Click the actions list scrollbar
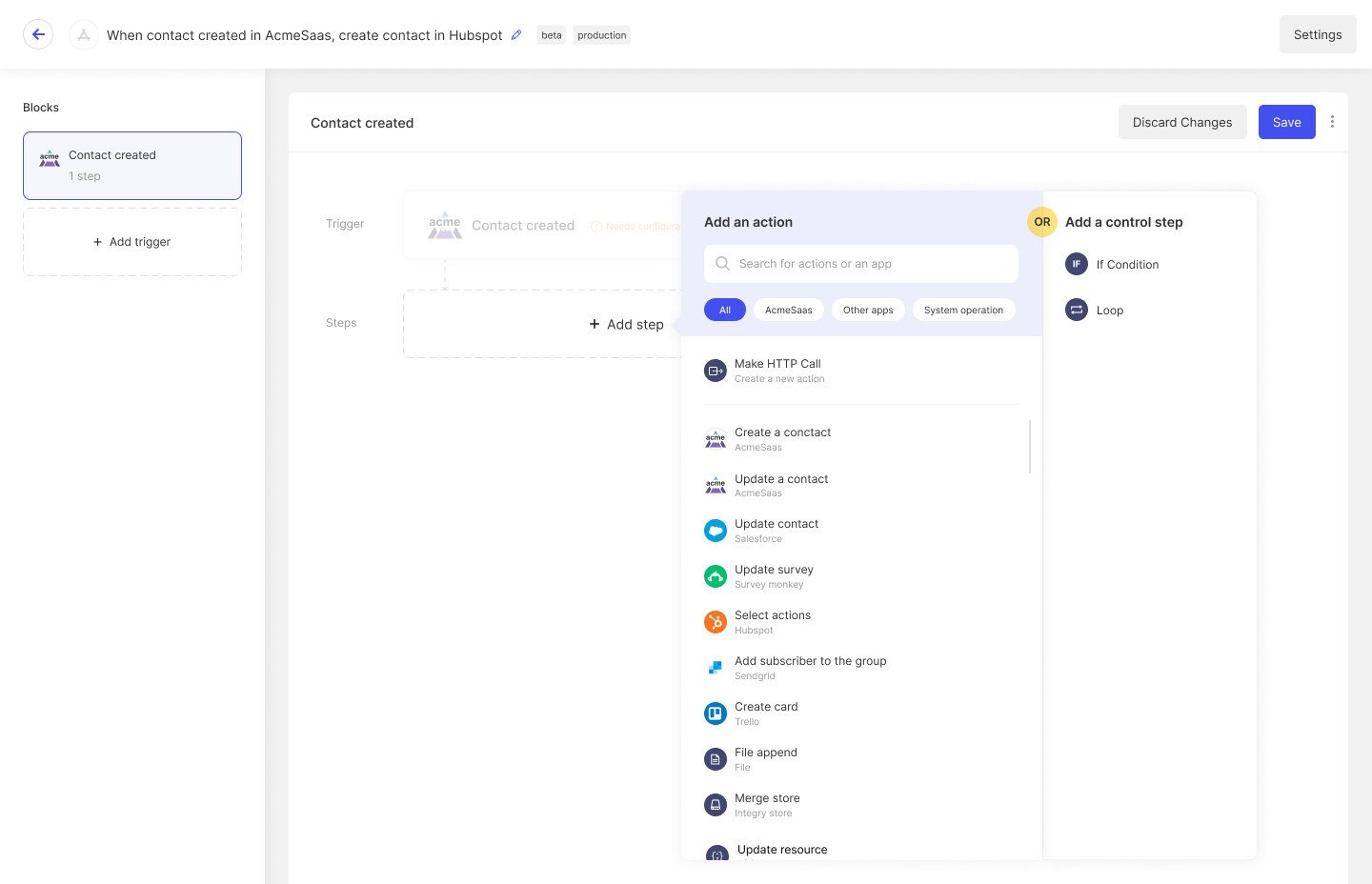This screenshot has height=884, width=1372. point(1030,447)
